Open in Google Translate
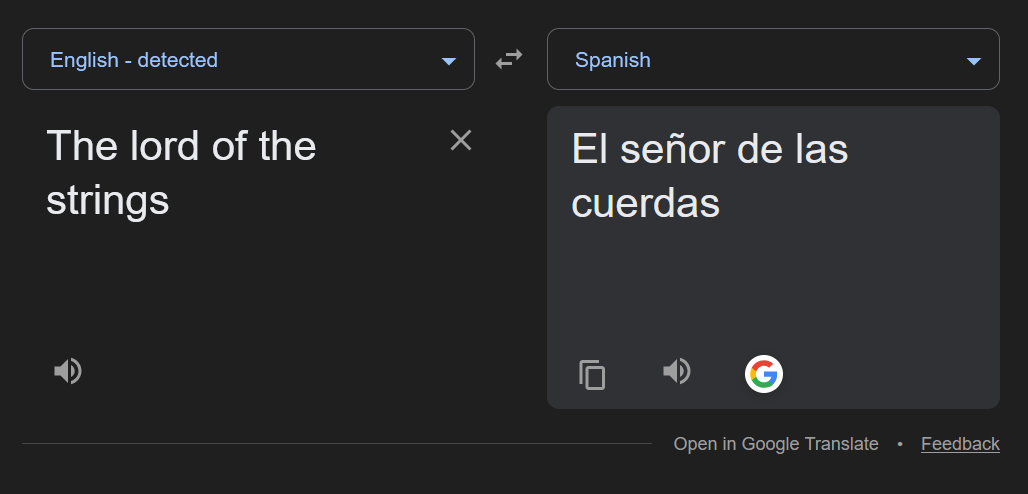 point(775,444)
